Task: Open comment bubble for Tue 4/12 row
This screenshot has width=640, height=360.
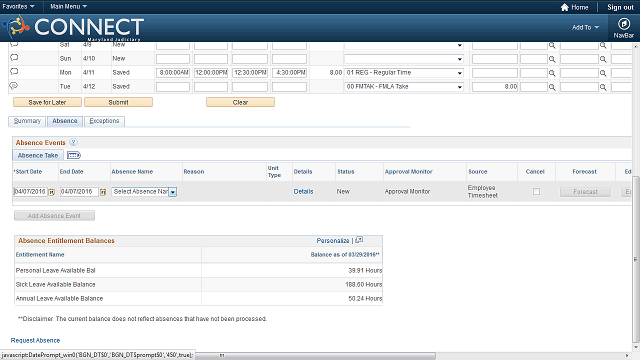Action: tap(14, 86)
